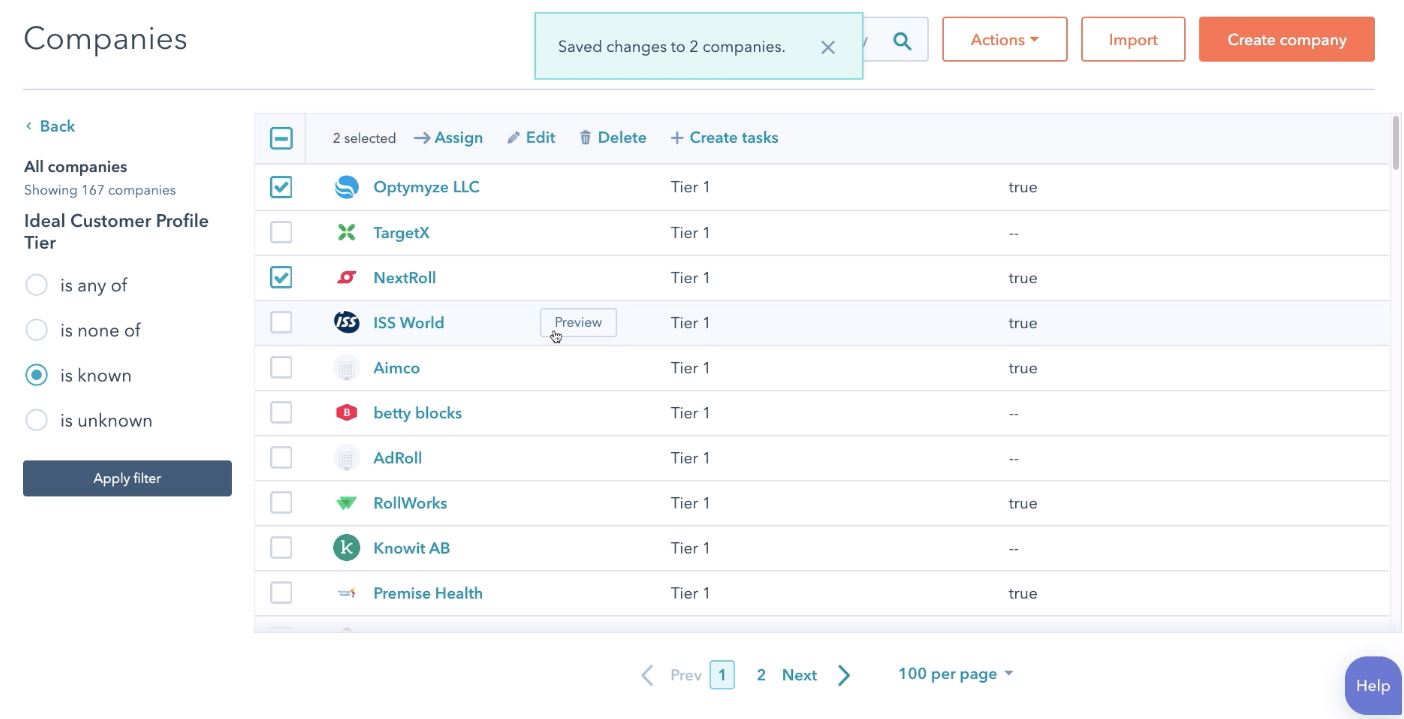Select the 'is known' filter option
This screenshot has width=1404, height=719.
click(36, 375)
